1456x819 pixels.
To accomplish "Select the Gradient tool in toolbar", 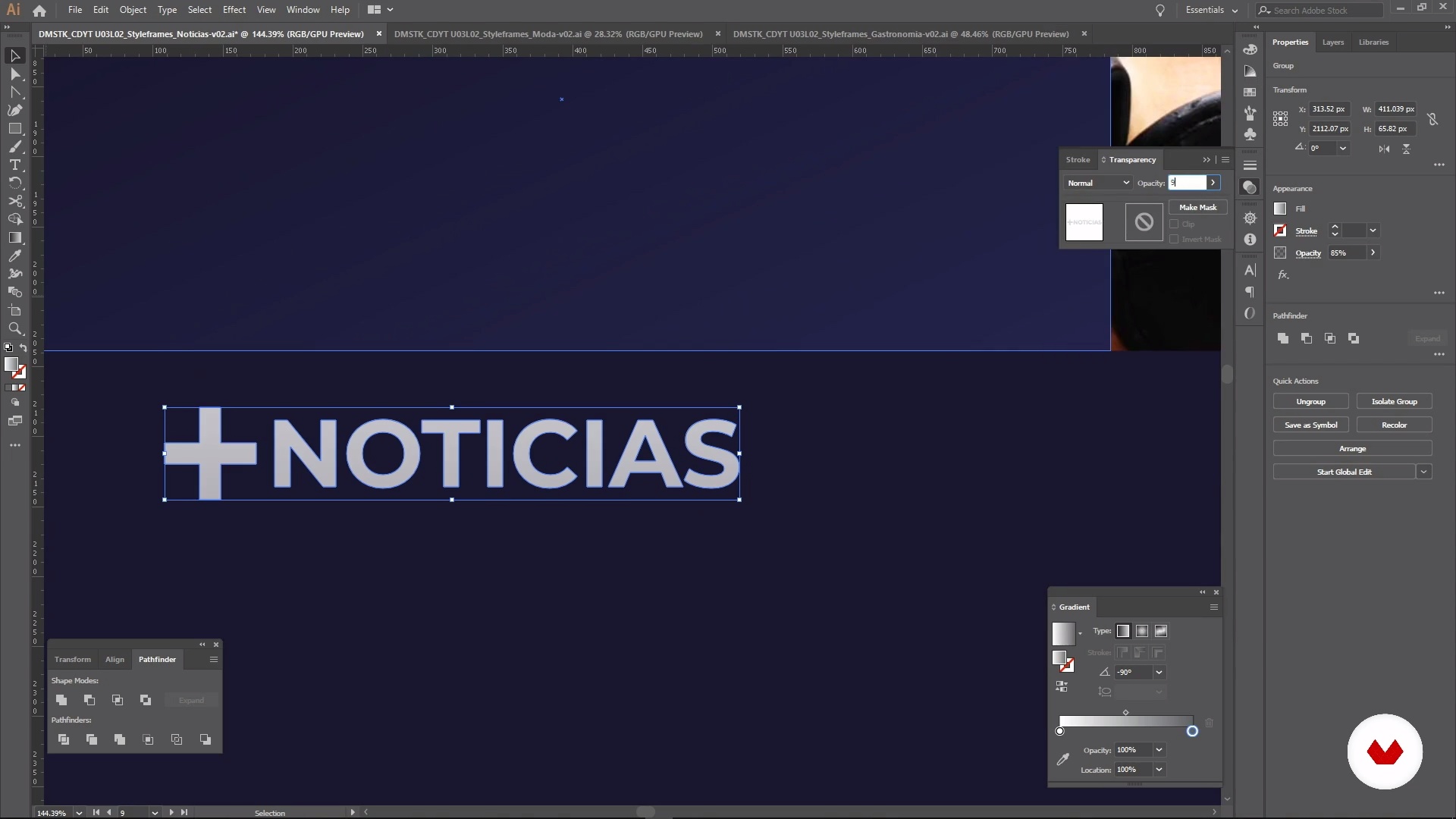I will pos(14,237).
